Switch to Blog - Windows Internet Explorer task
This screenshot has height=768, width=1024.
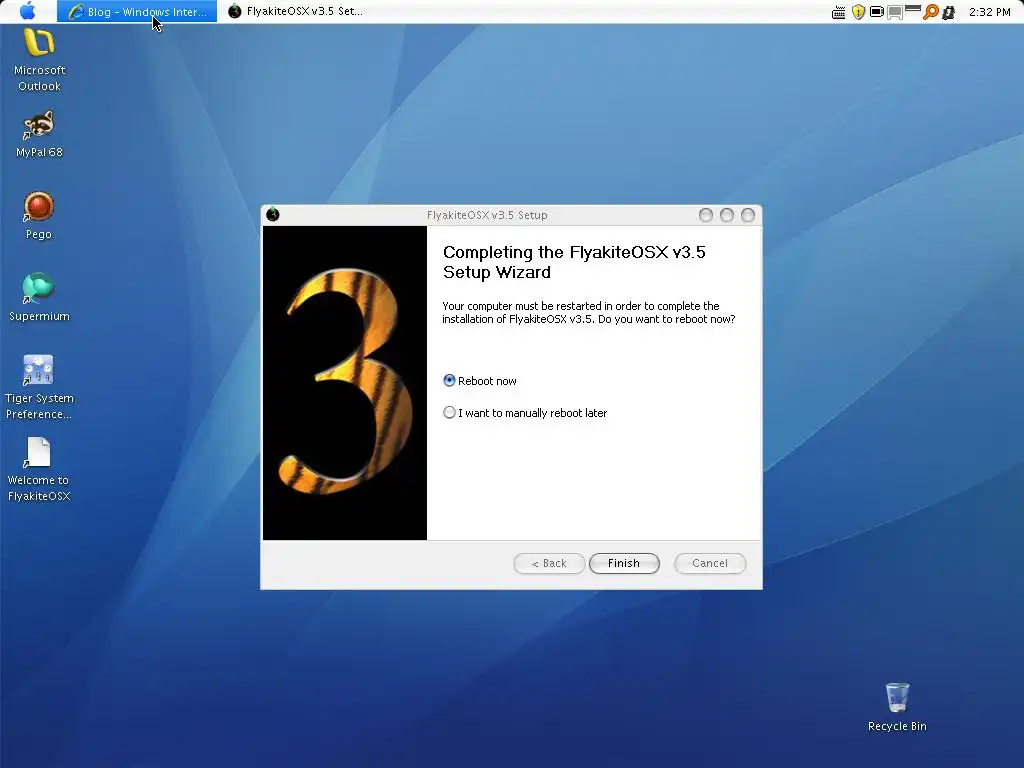point(137,12)
